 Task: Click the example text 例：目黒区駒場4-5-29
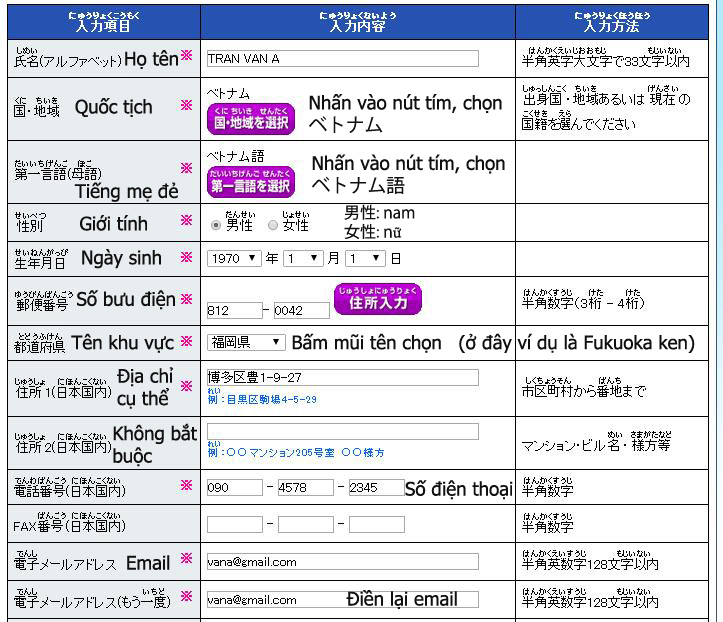click(x=262, y=397)
